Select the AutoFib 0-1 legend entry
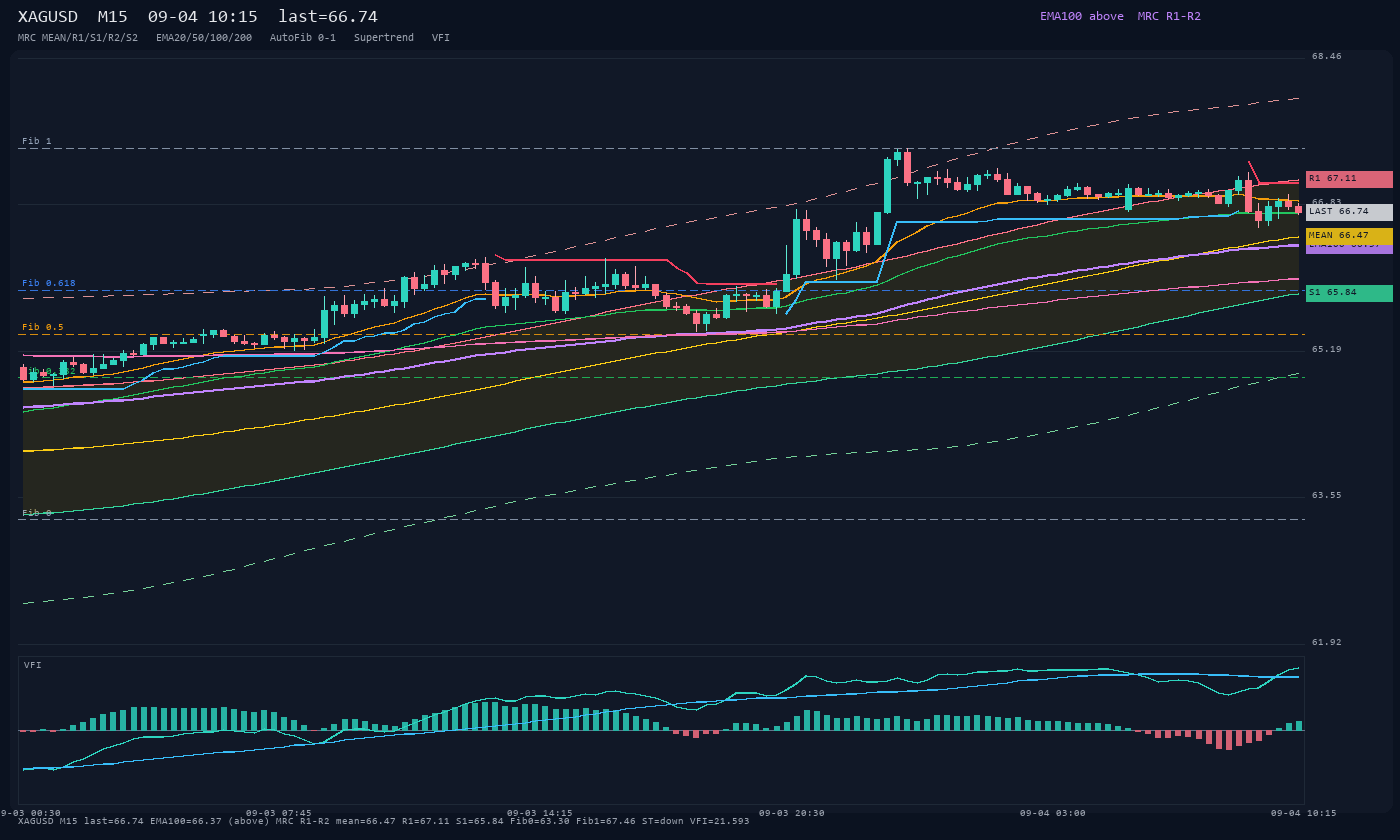This screenshot has height=840, width=1400. pyautogui.click(x=303, y=38)
